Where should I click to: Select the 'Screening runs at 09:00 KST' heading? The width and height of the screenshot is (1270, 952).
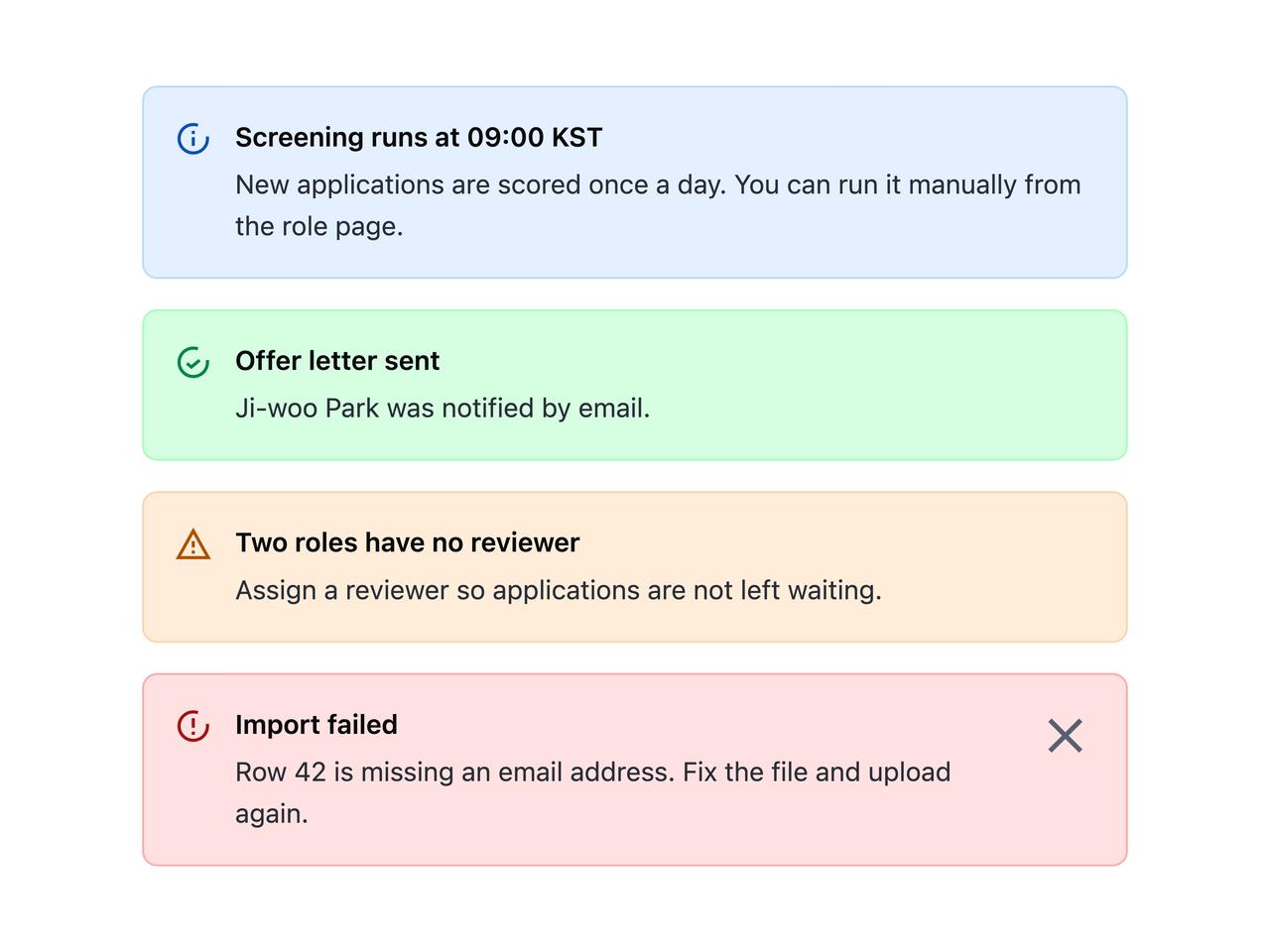tap(419, 137)
